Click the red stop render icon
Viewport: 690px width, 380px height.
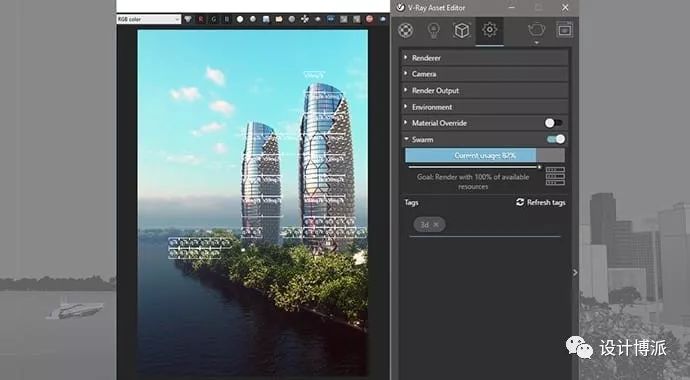370,19
